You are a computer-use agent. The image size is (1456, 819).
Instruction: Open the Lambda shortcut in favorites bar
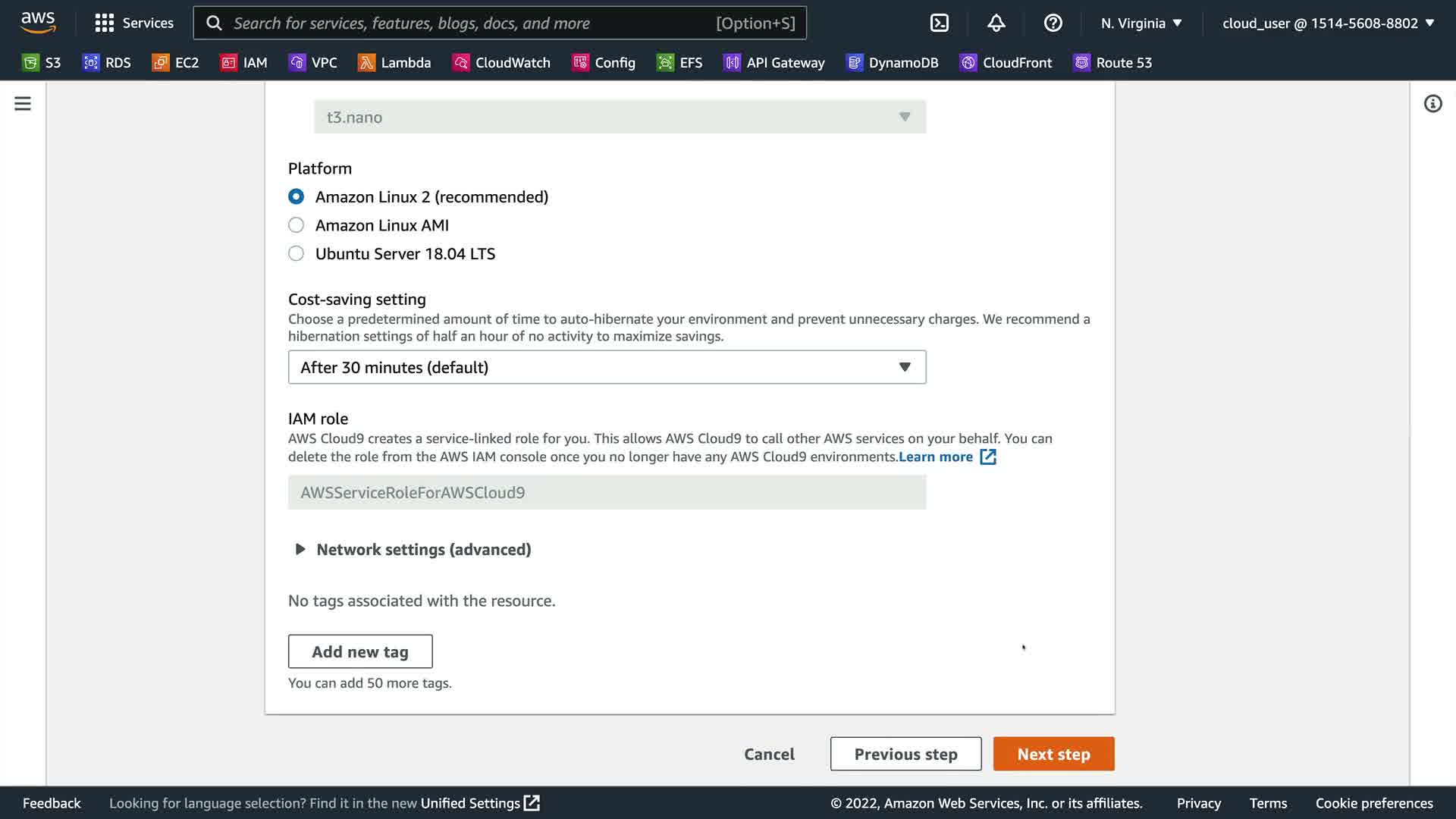click(x=394, y=63)
